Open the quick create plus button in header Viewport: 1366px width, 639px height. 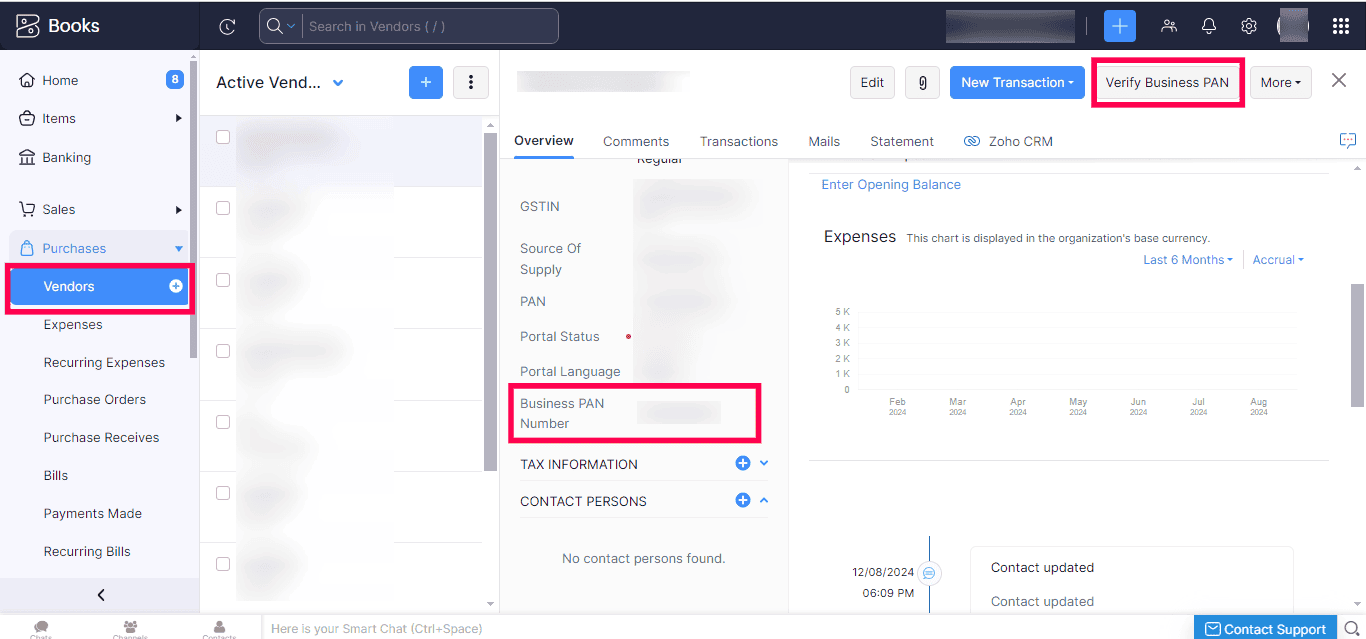pyautogui.click(x=1119, y=27)
